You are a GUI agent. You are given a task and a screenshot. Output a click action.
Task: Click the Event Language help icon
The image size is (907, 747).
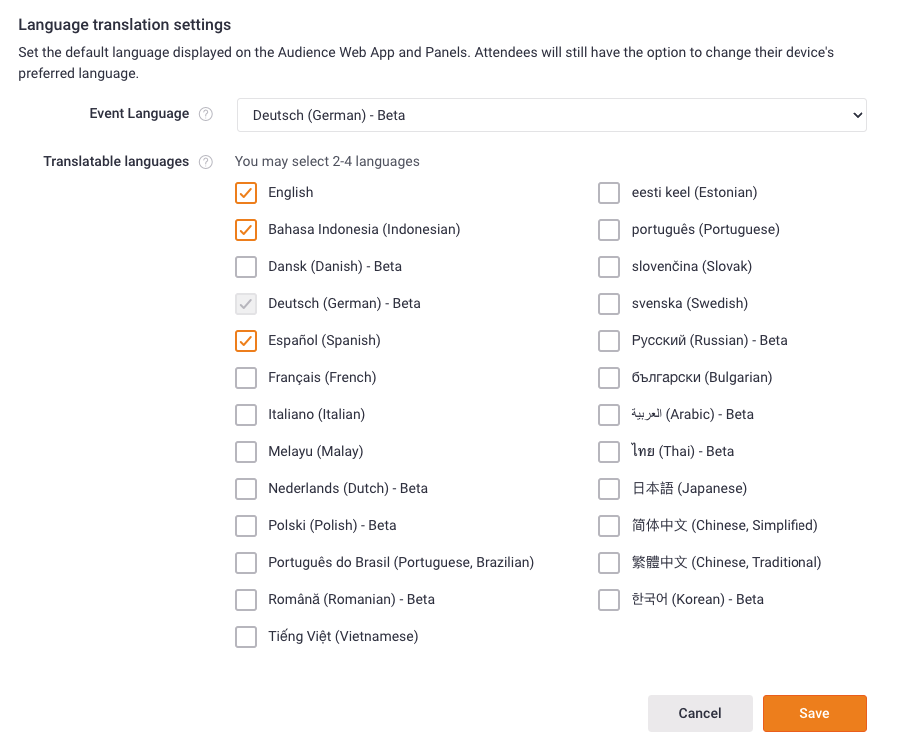click(x=206, y=114)
